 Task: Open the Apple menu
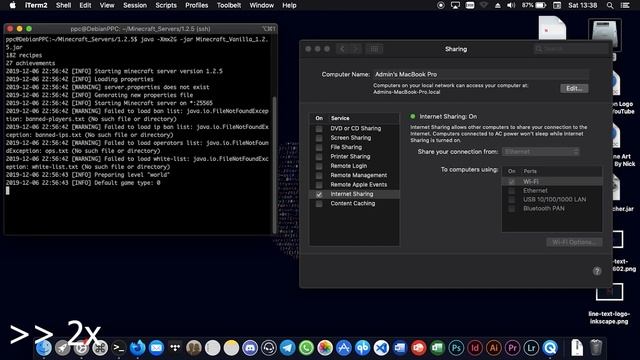coord(13,5)
